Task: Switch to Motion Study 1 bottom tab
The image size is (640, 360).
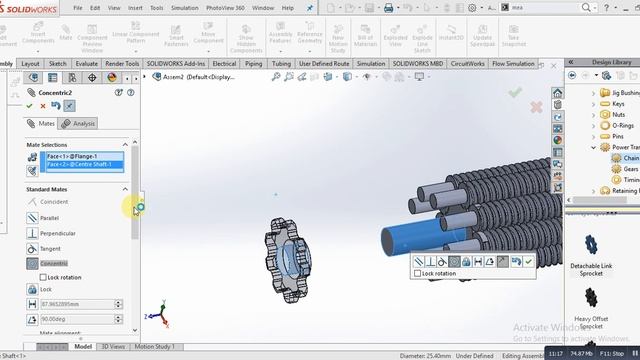Action: [x=154, y=347]
